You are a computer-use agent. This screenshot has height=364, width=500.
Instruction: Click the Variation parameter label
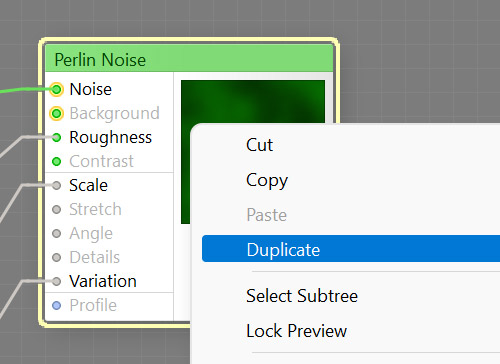pyautogui.click(x=103, y=281)
